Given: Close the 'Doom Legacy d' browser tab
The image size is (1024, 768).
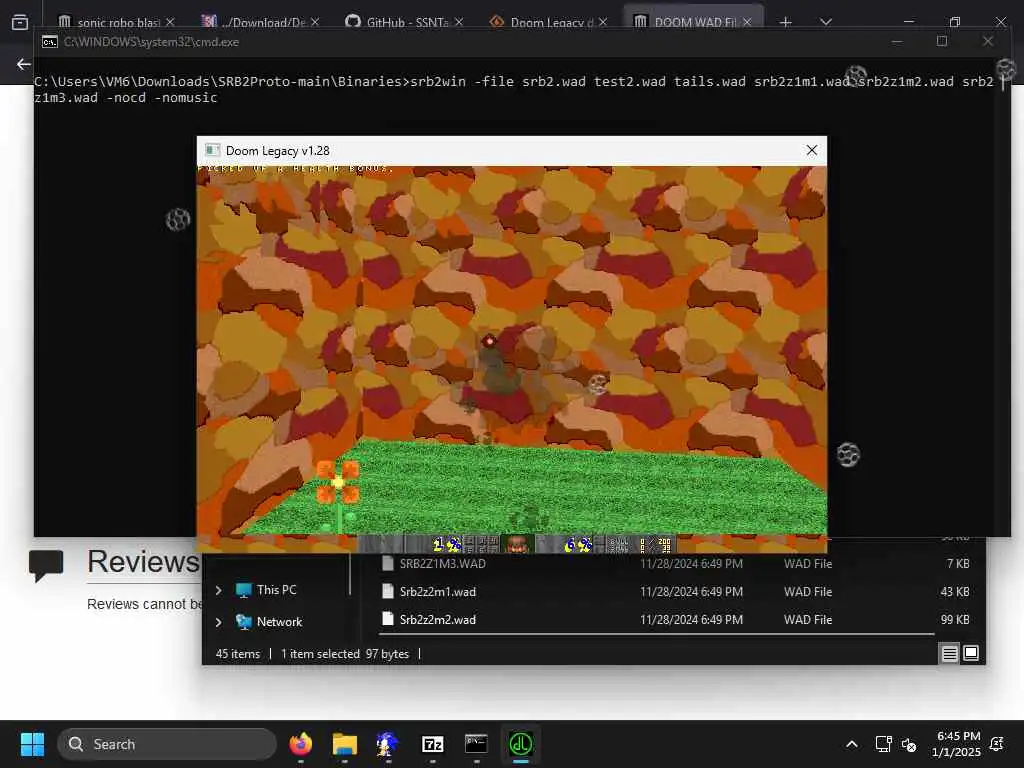Looking at the screenshot, I should pyautogui.click(x=603, y=22).
